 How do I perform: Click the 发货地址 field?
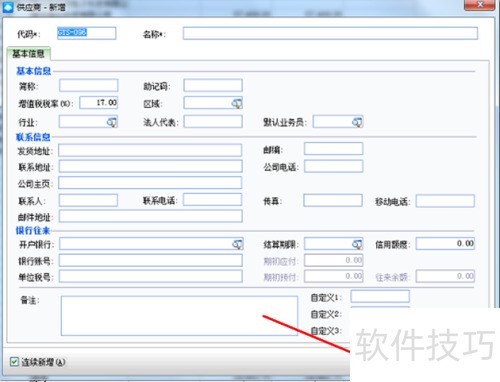(150, 150)
